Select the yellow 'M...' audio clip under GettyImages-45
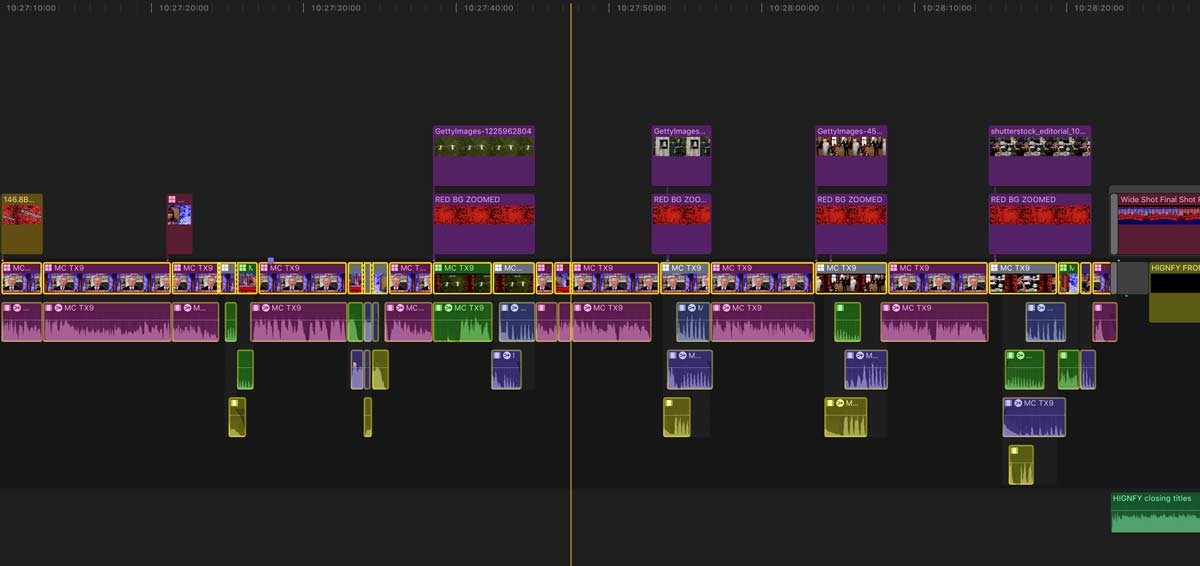Viewport: 1200px width, 566px height. click(845, 417)
